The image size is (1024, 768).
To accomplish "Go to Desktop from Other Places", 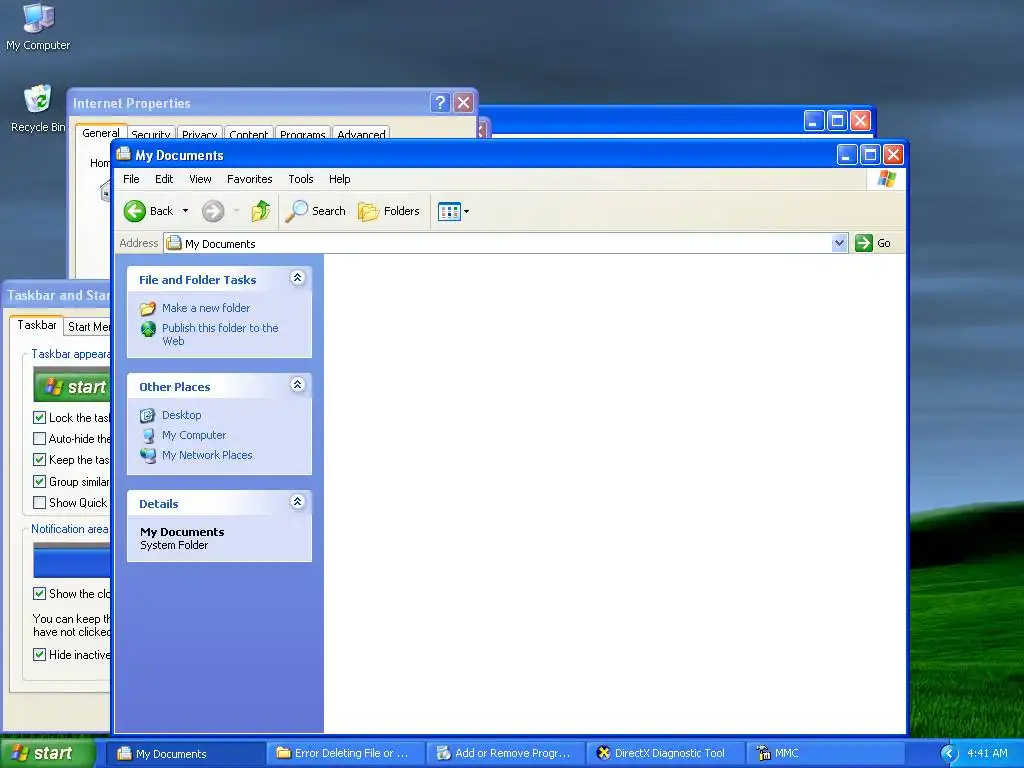I will (182, 415).
